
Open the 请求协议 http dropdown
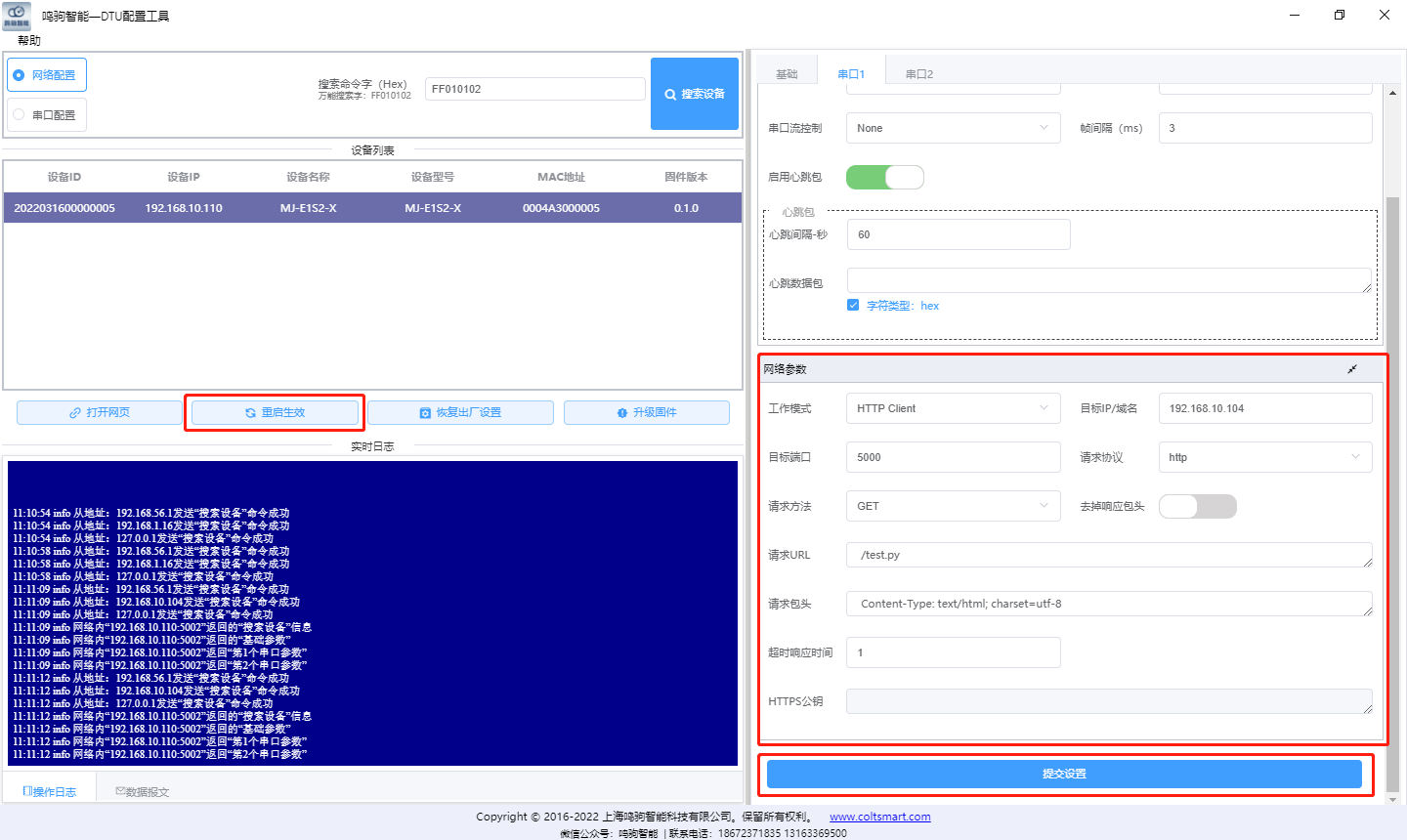point(1265,457)
